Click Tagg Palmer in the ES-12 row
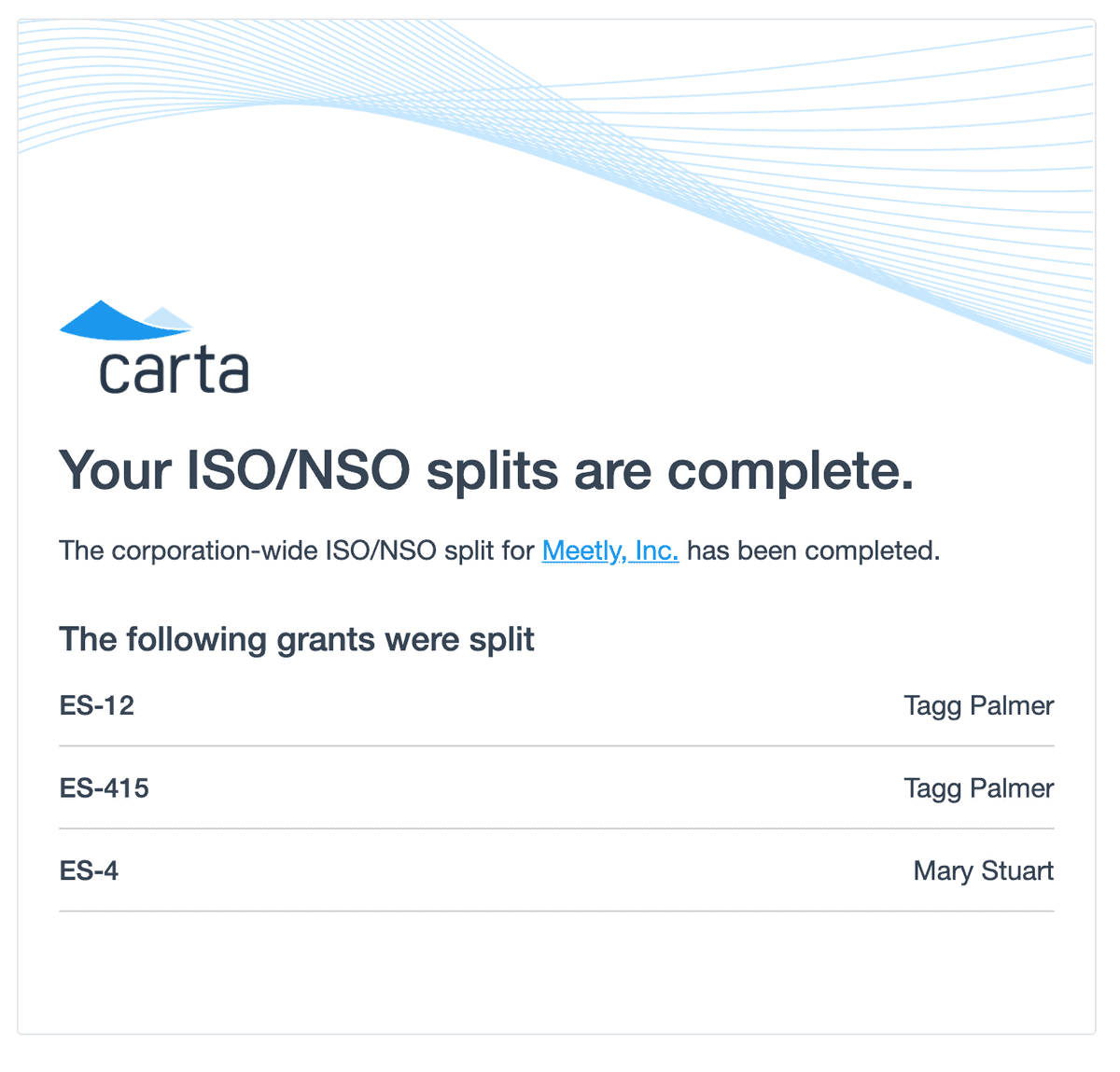Viewport: 1120px width, 1072px height. click(x=978, y=705)
